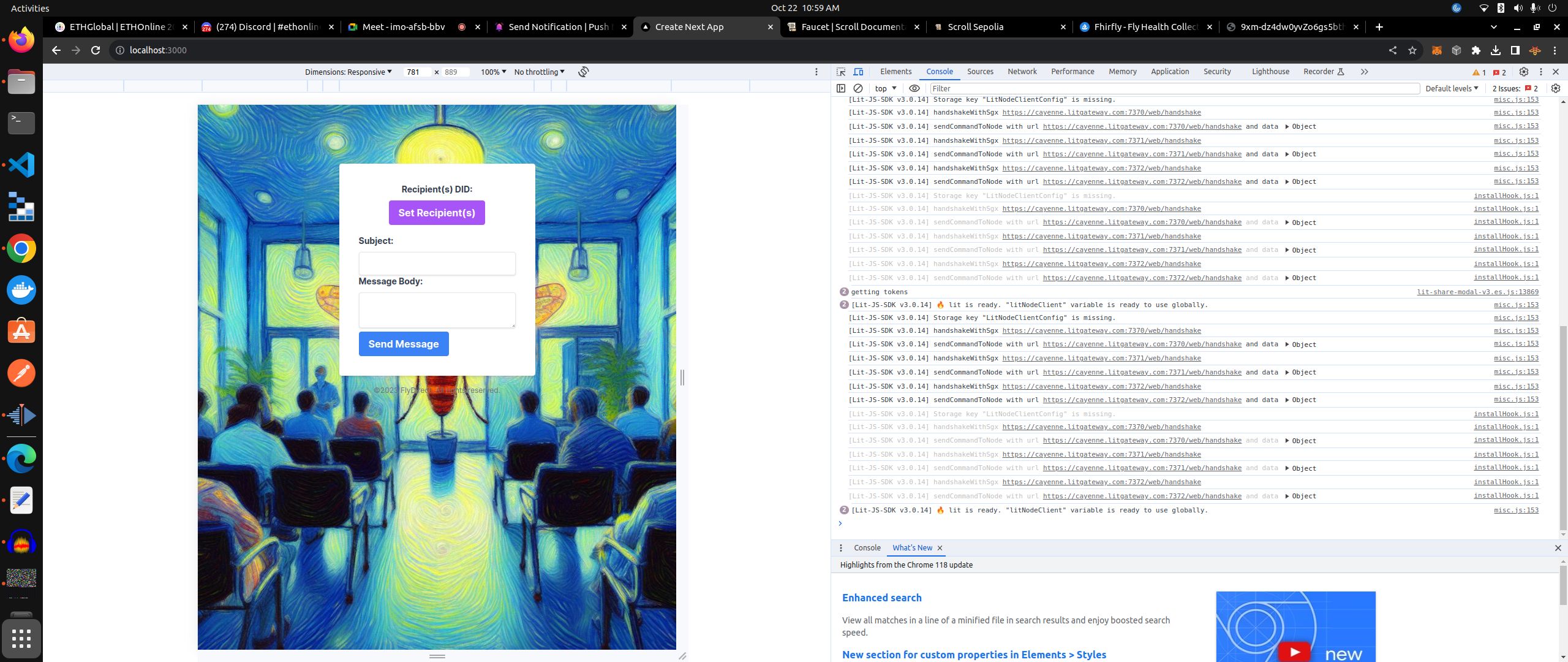The width and height of the screenshot is (1568, 662).
Task: Open Docker Desktop from dock
Action: click(x=21, y=290)
